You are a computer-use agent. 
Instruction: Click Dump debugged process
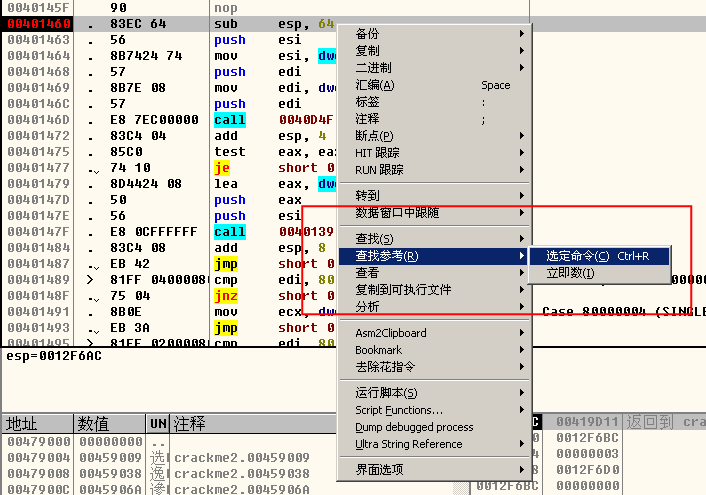pos(414,427)
